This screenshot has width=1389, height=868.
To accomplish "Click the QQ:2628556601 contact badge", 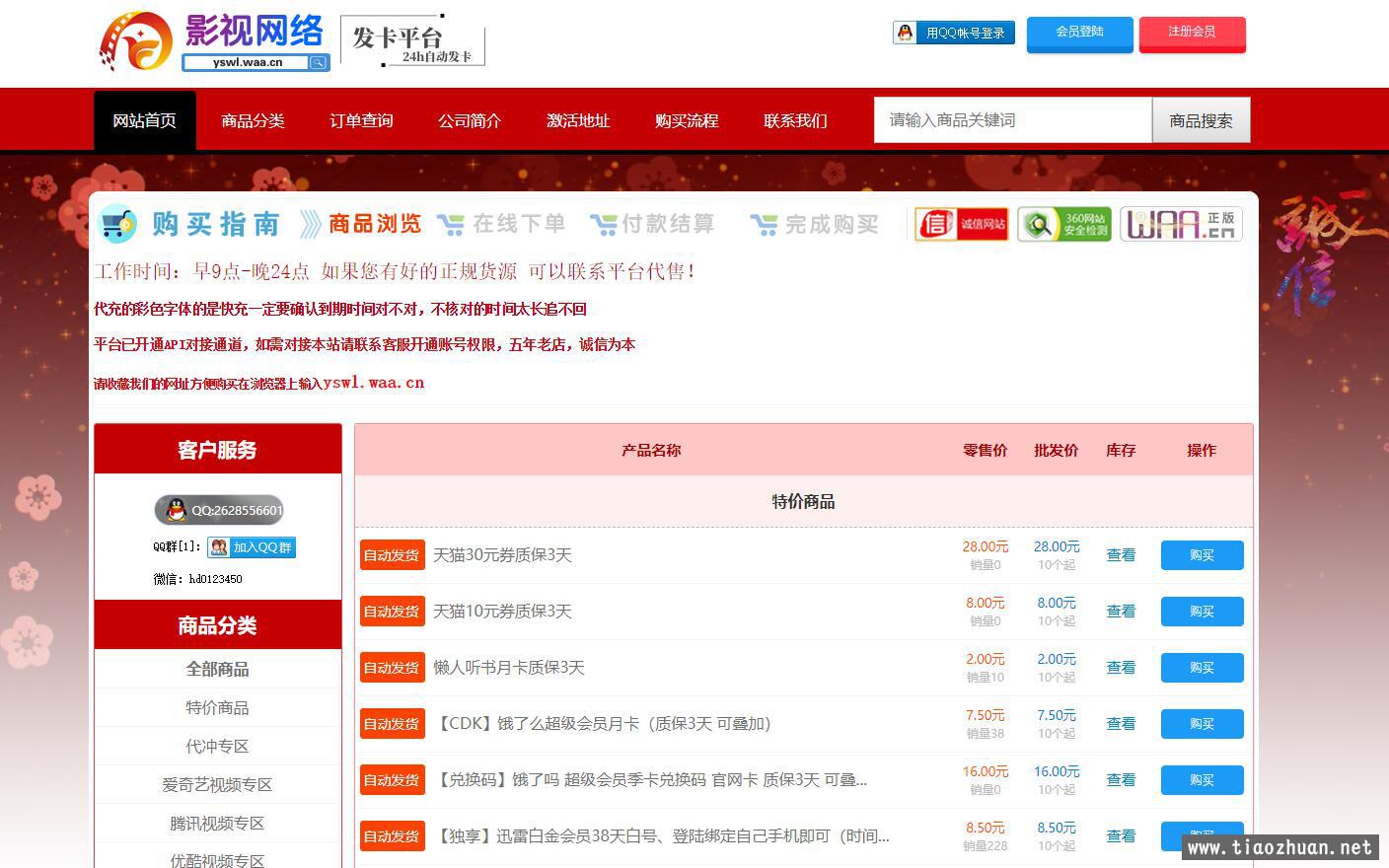I will [x=219, y=510].
